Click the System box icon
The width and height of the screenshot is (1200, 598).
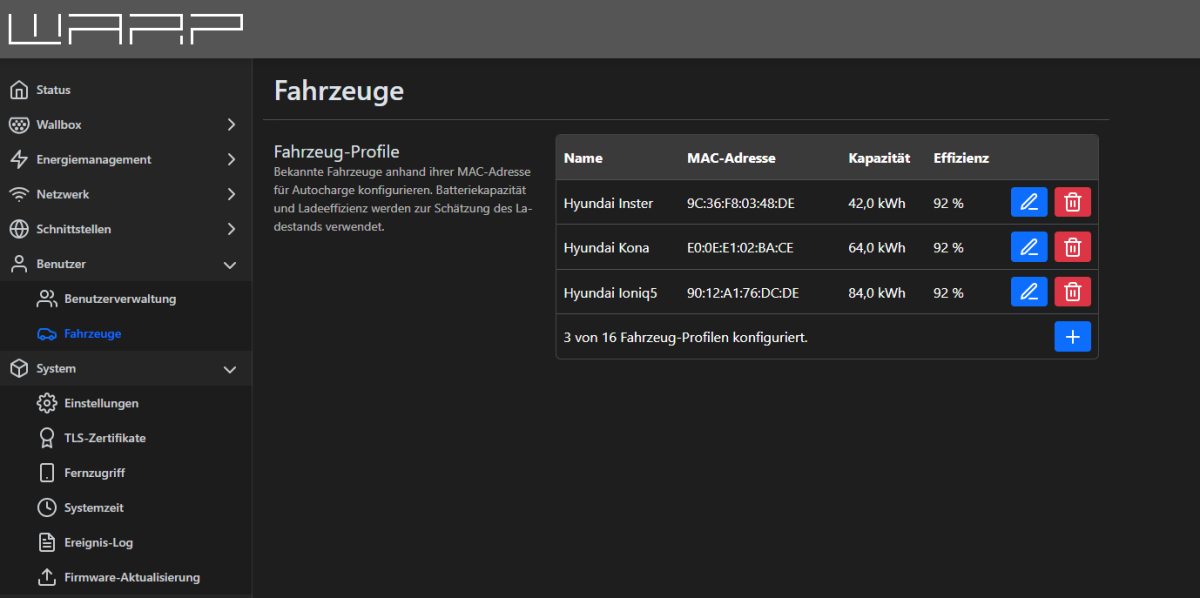(x=19, y=368)
